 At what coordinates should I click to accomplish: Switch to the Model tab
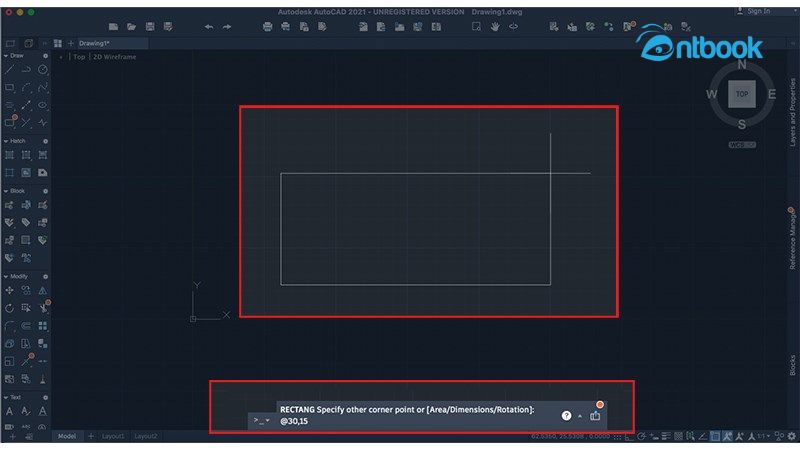(67, 436)
